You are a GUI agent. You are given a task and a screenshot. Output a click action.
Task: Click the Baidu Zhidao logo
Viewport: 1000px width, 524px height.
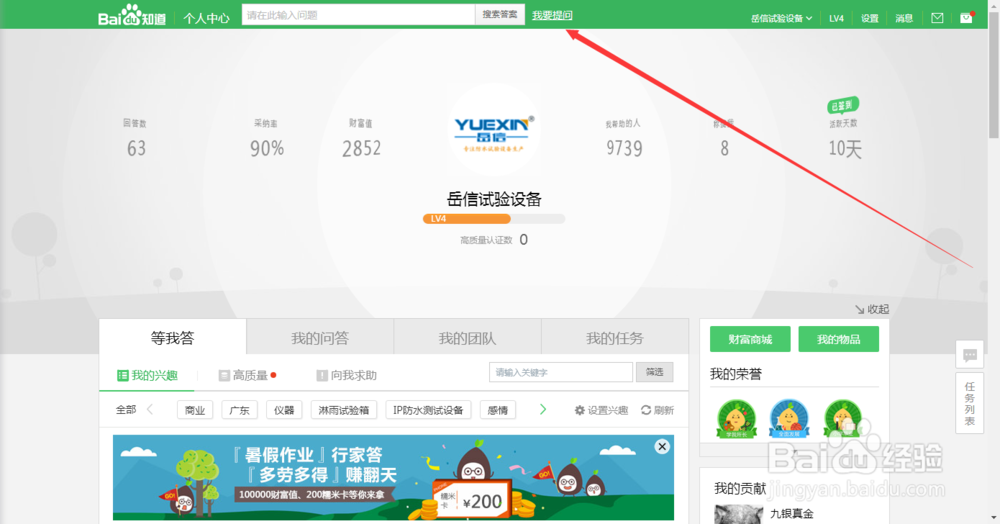click(x=131, y=15)
